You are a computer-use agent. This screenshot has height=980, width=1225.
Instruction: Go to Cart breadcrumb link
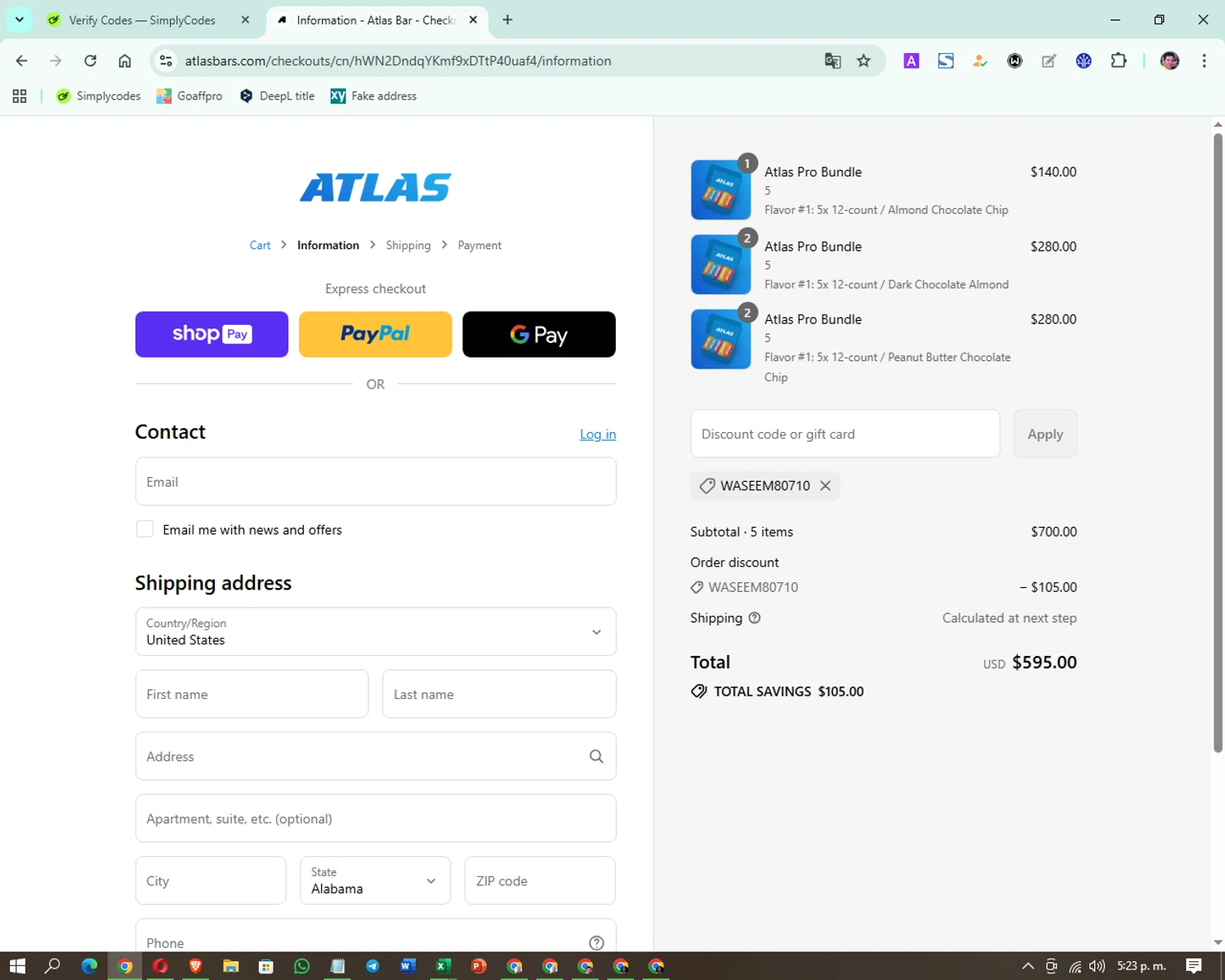pyautogui.click(x=260, y=245)
